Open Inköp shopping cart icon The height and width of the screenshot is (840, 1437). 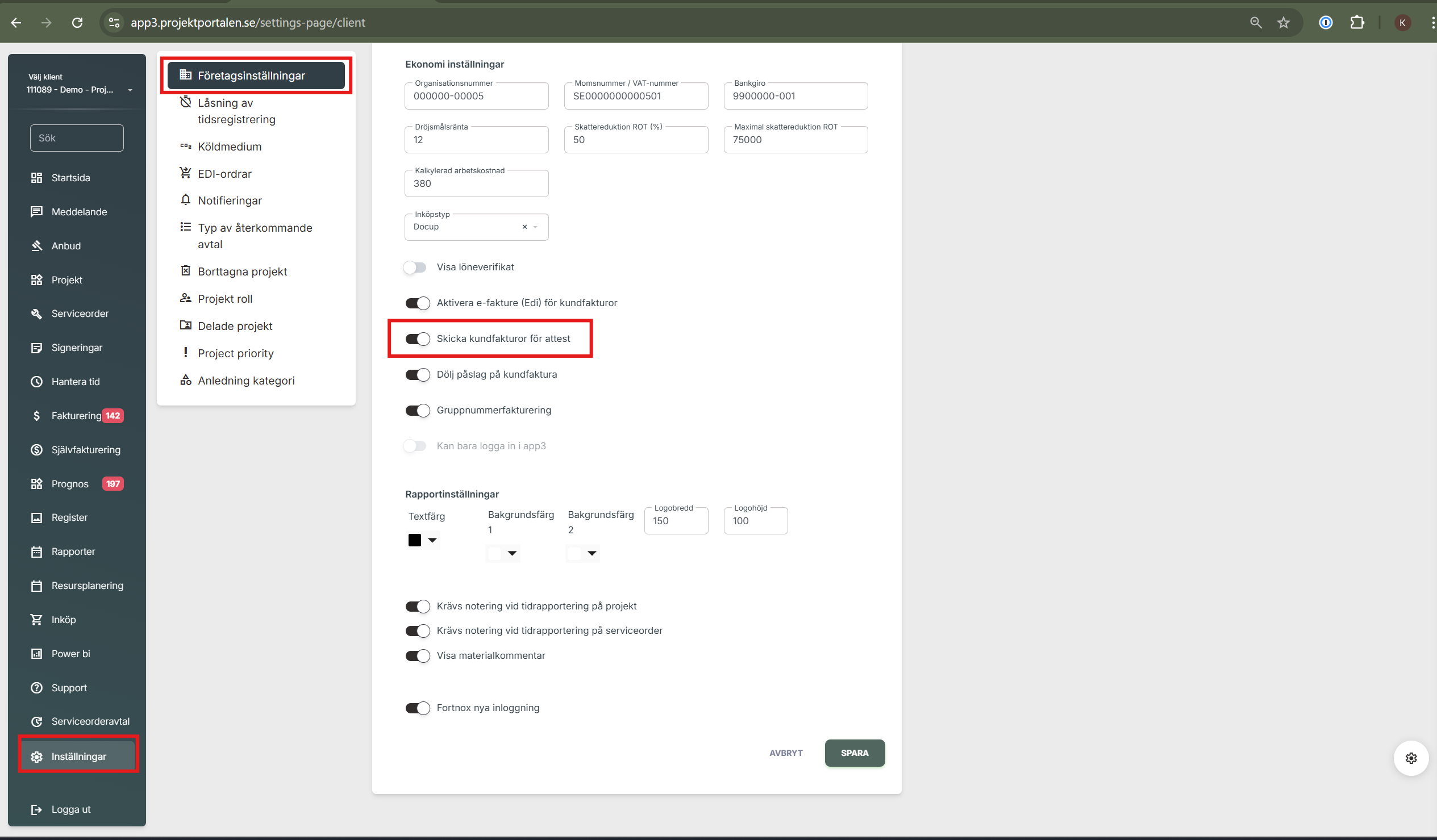point(36,620)
